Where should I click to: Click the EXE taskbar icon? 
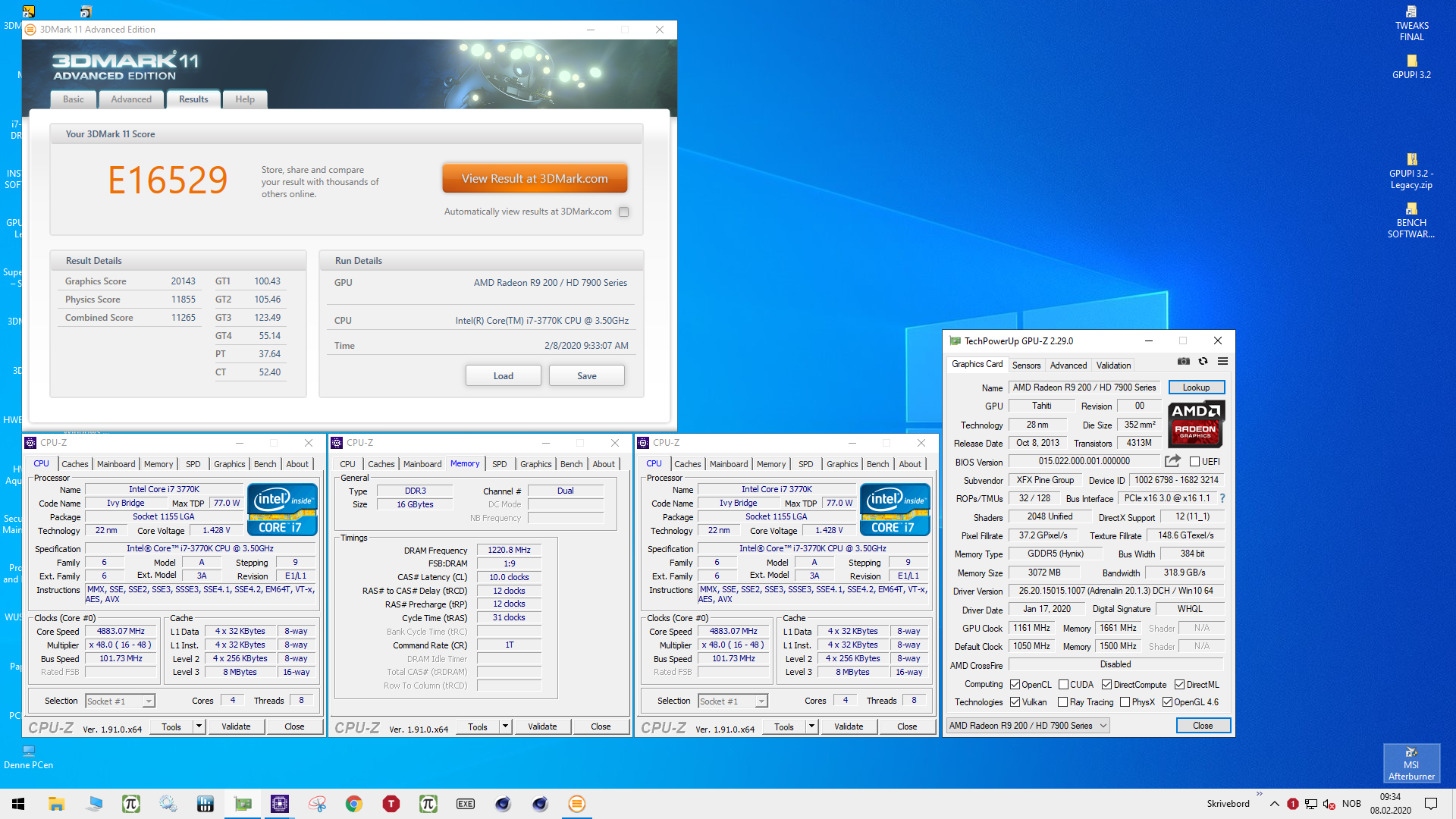point(466,804)
